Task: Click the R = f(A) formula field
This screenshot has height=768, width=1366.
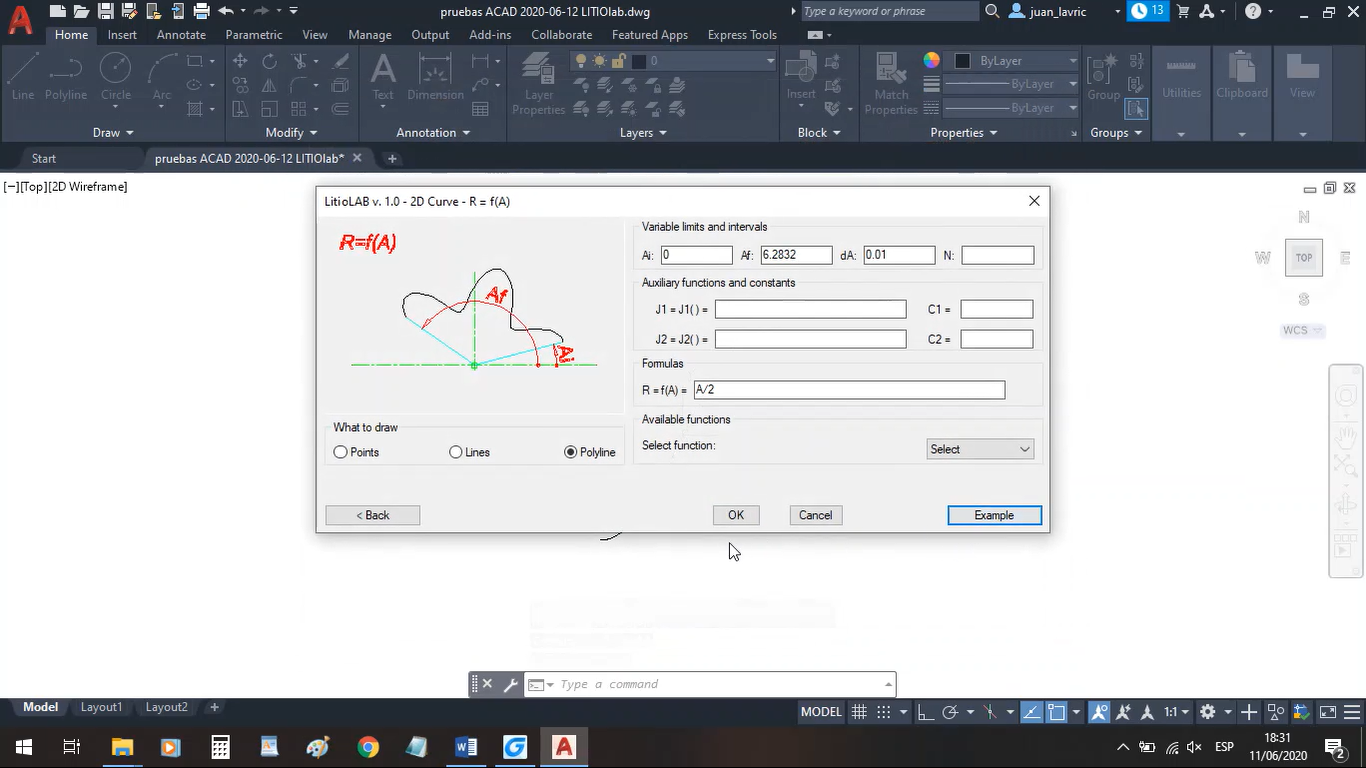Action: (849, 390)
